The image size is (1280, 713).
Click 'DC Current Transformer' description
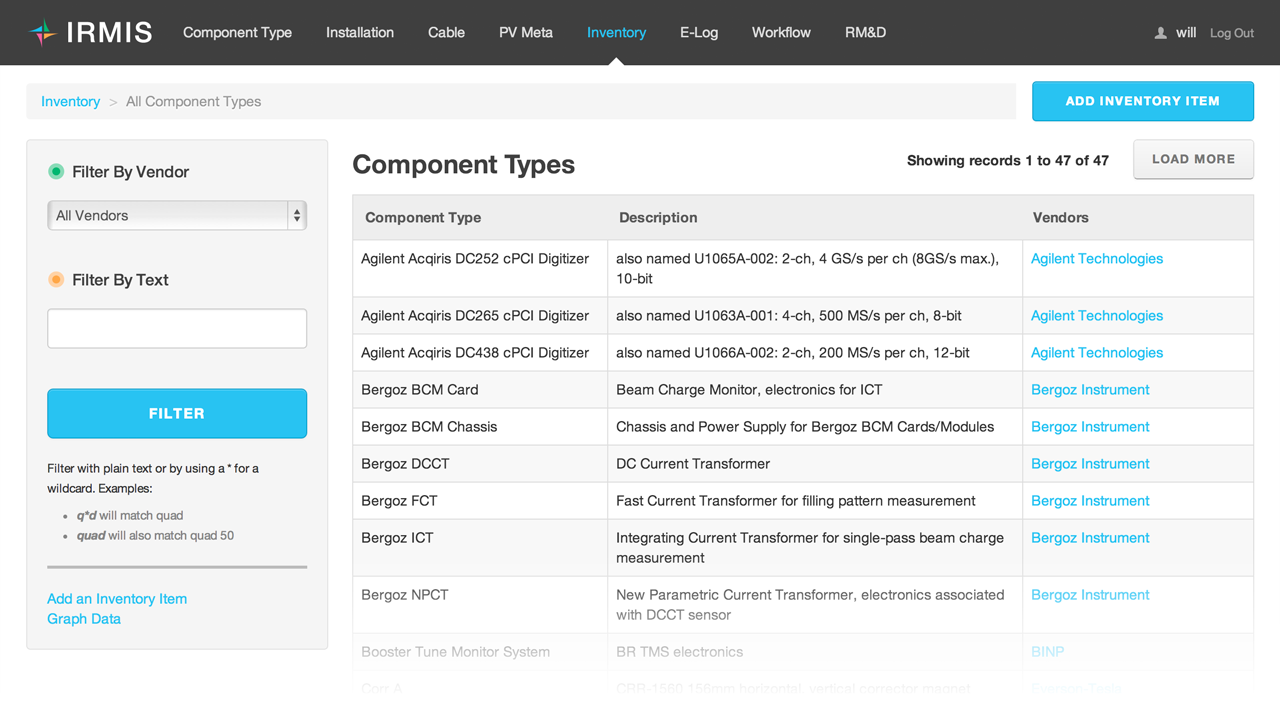click(x=693, y=464)
